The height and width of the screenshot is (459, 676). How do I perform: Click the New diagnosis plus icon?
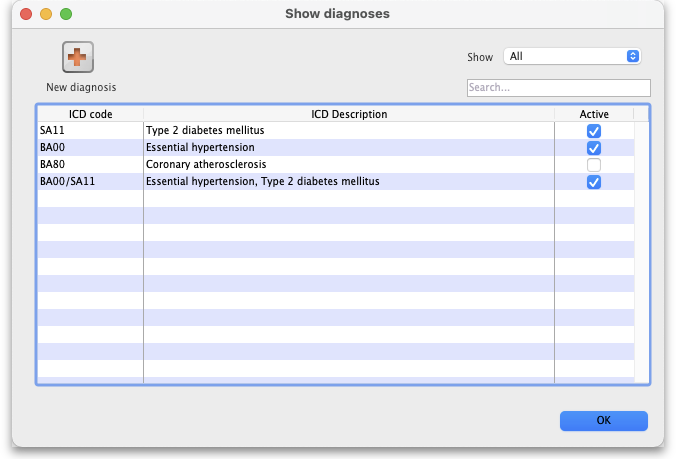pyautogui.click(x=78, y=58)
